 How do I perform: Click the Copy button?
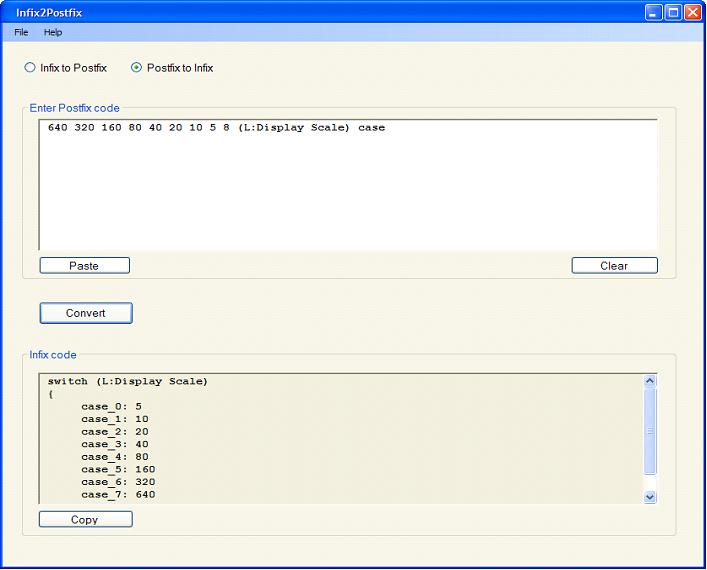(86, 519)
